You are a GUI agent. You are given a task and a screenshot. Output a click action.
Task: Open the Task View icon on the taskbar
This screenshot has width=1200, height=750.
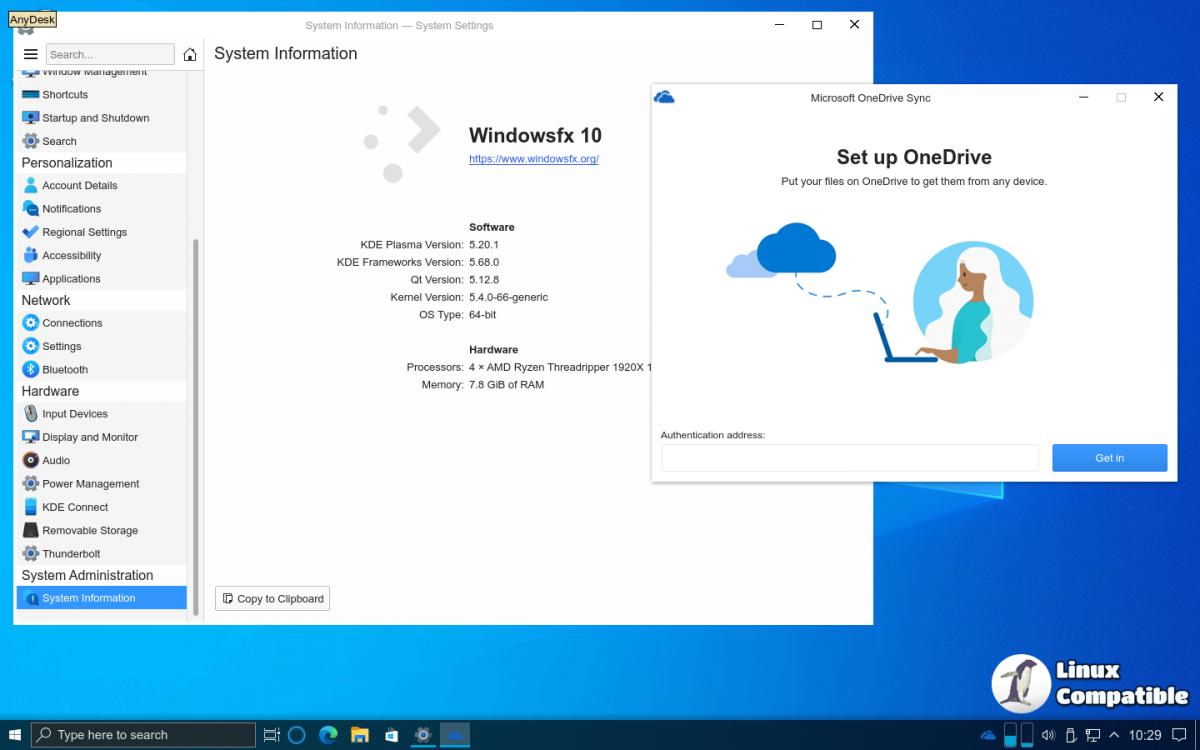271,735
